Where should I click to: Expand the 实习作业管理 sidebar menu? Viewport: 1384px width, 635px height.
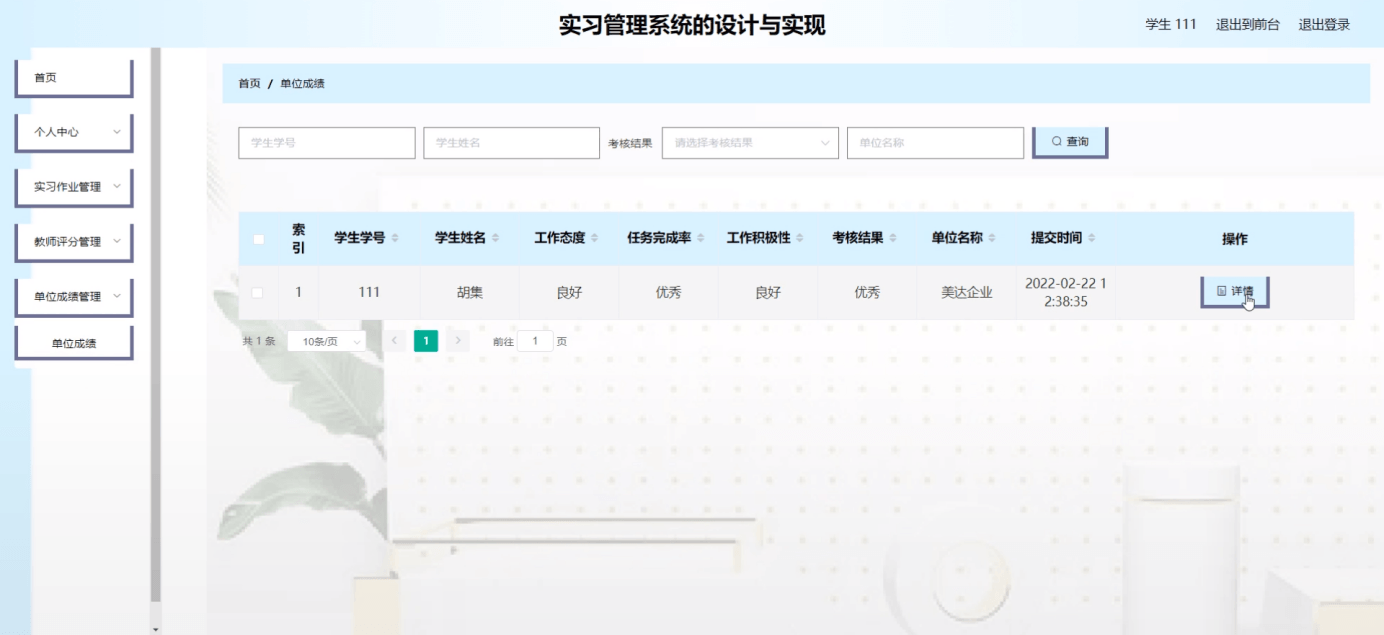point(74,187)
